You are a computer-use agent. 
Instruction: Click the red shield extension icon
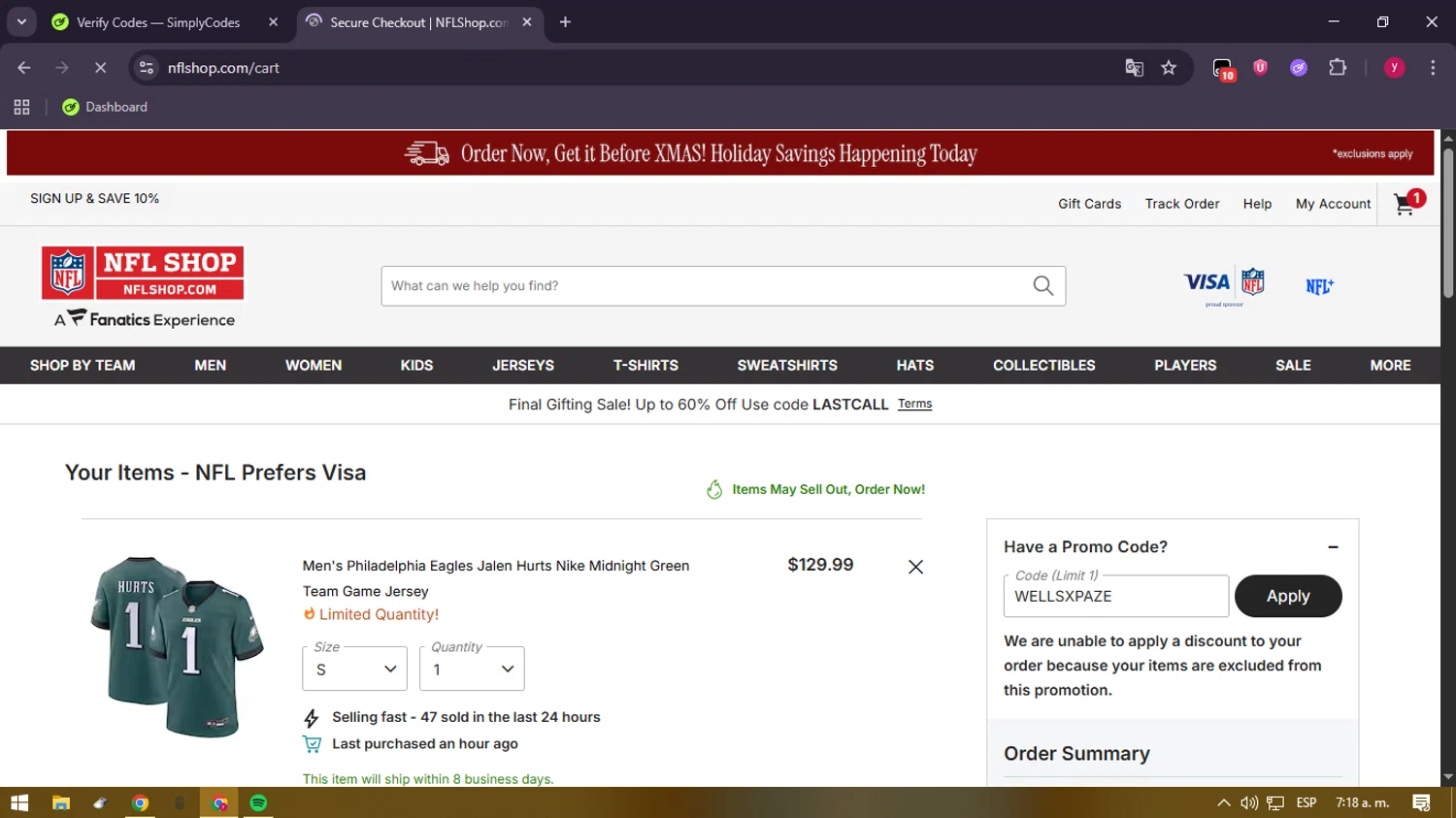pyautogui.click(x=1260, y=67)
